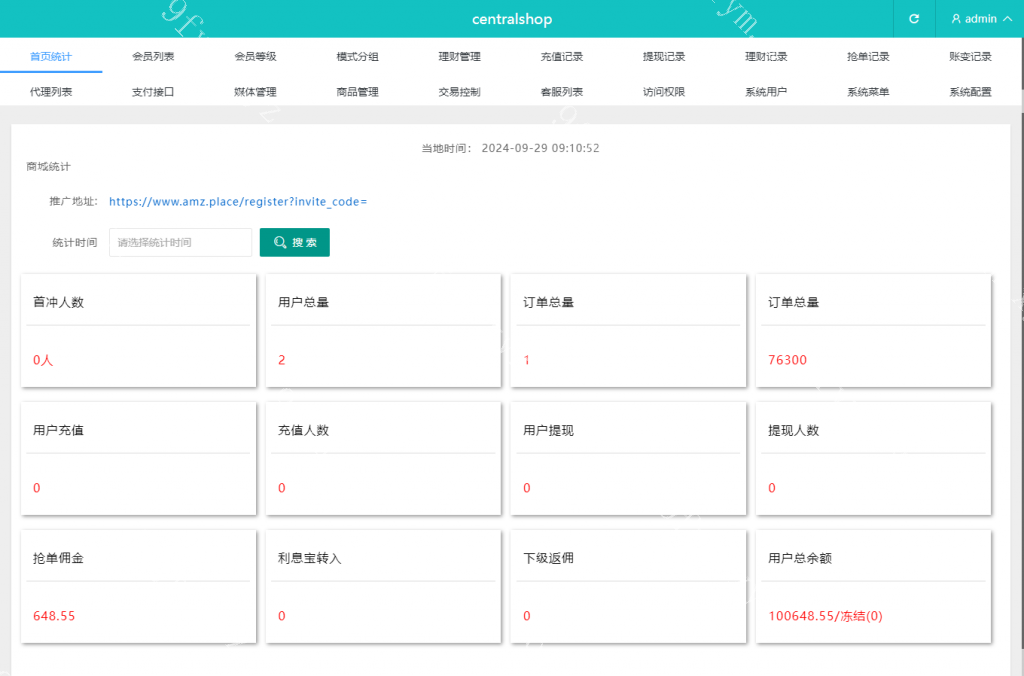The height and width of the screenshot is (676, 1024).
Task: Click the 用户总余额 card title
Action: [800, 558]
